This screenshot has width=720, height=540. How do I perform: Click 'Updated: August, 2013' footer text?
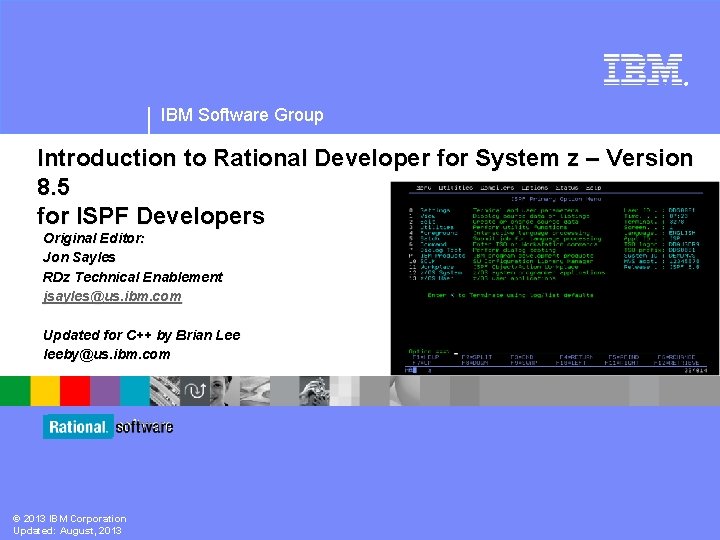[x=67, y=531]
